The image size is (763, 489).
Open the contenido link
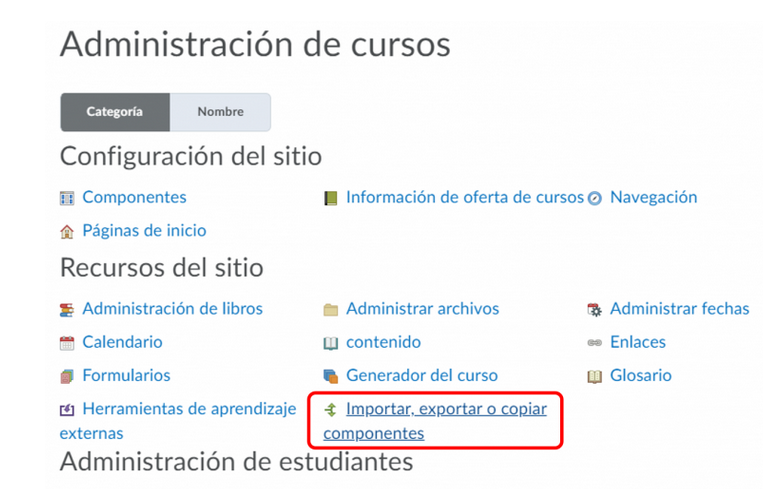(383, 342)
